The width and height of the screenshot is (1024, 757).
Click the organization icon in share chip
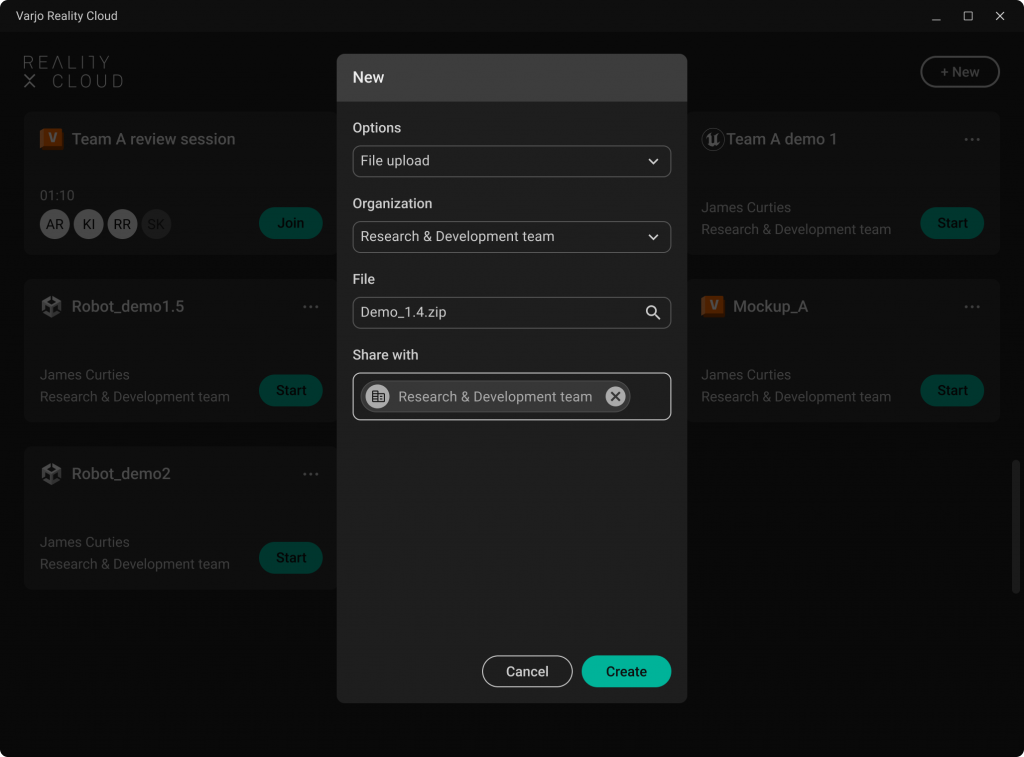378,397
